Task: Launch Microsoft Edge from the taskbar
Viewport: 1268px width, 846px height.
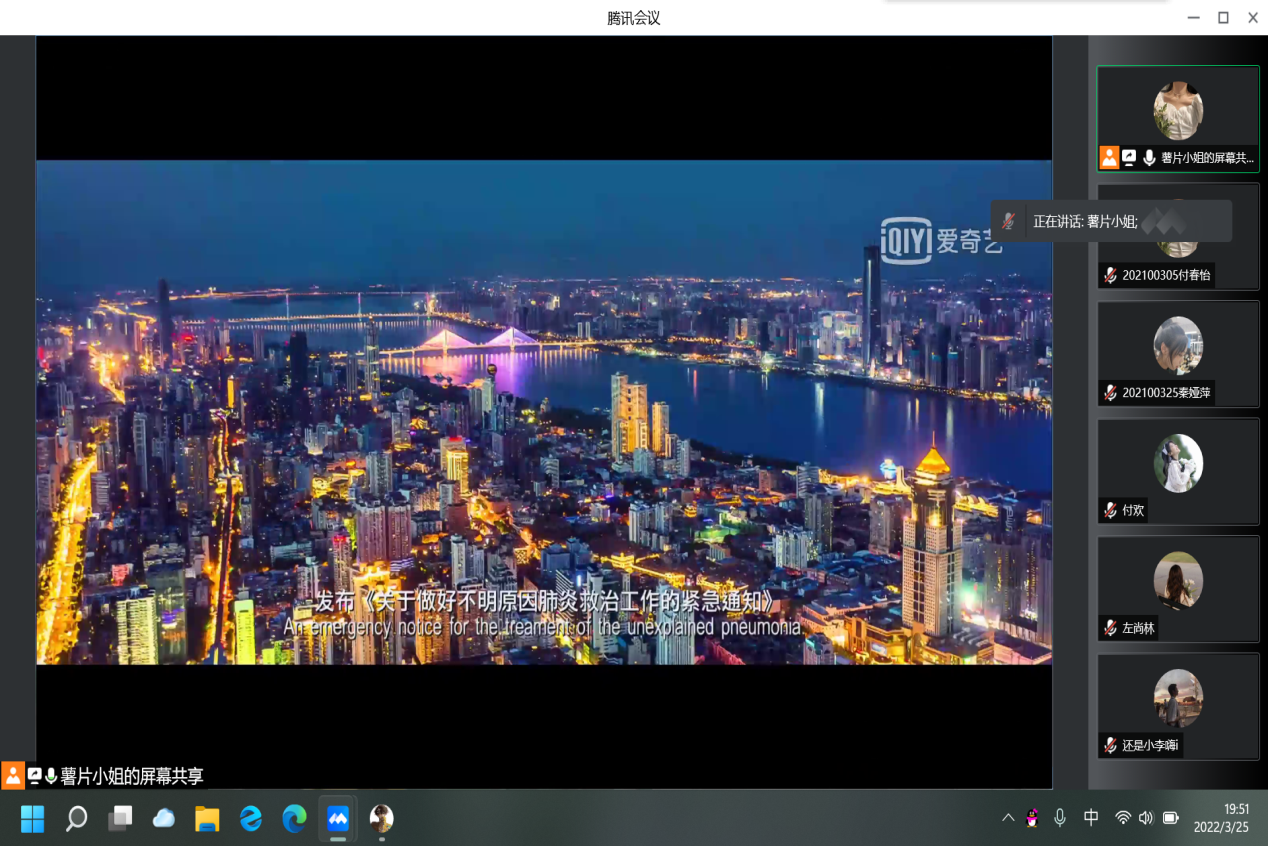Action: tap(294, 819)
